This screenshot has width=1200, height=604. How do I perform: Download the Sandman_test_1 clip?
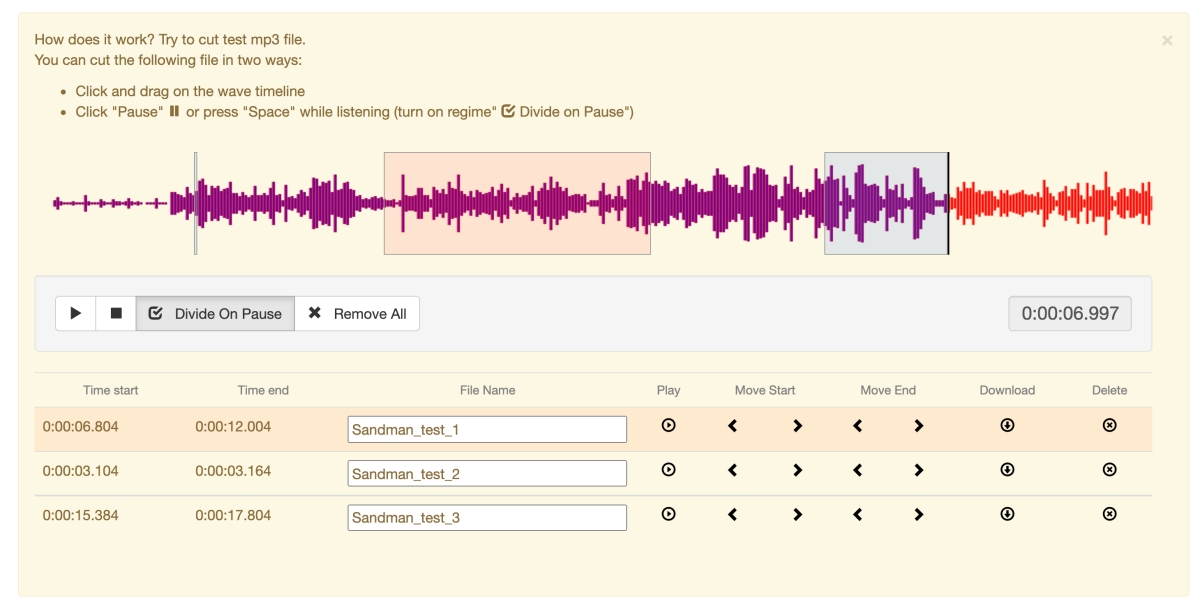pos(1007,426)
